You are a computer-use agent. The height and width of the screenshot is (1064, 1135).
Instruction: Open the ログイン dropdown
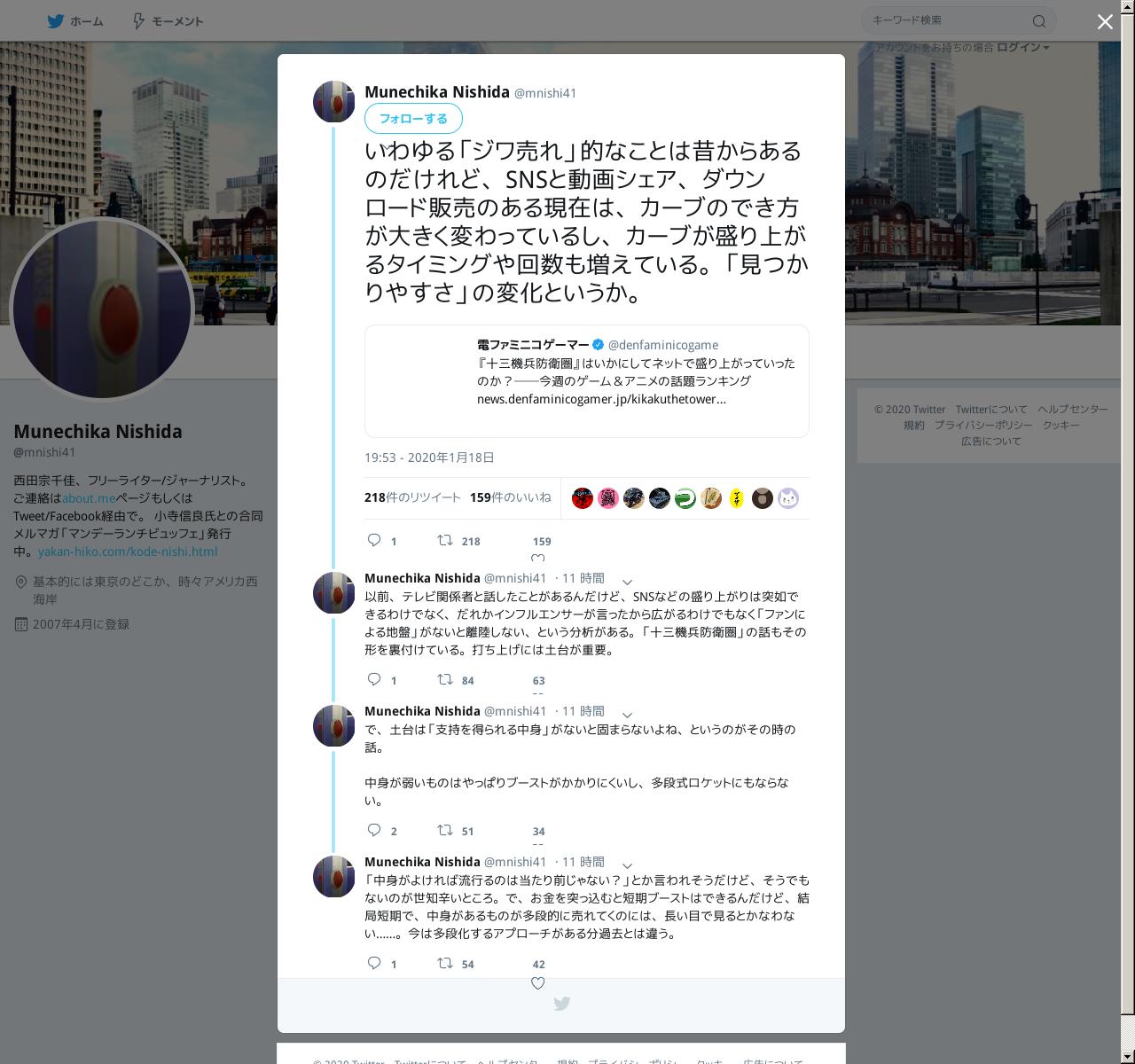[1022, 47]
